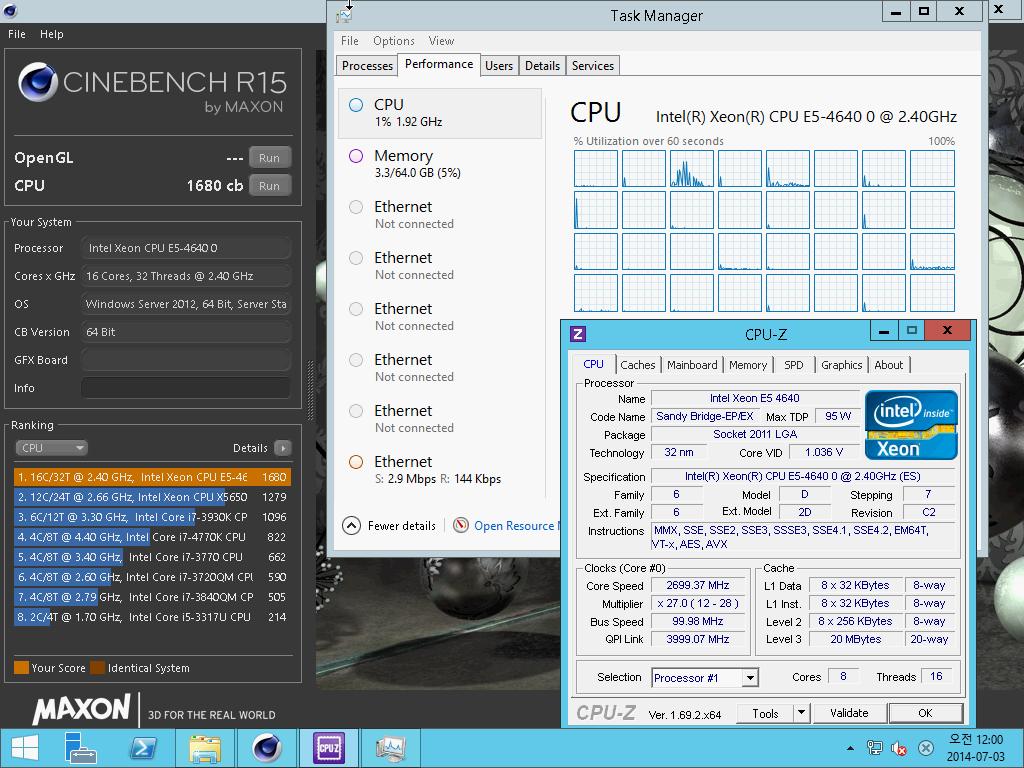
Task: Open the Windows Start button
Action: point(25,748)
